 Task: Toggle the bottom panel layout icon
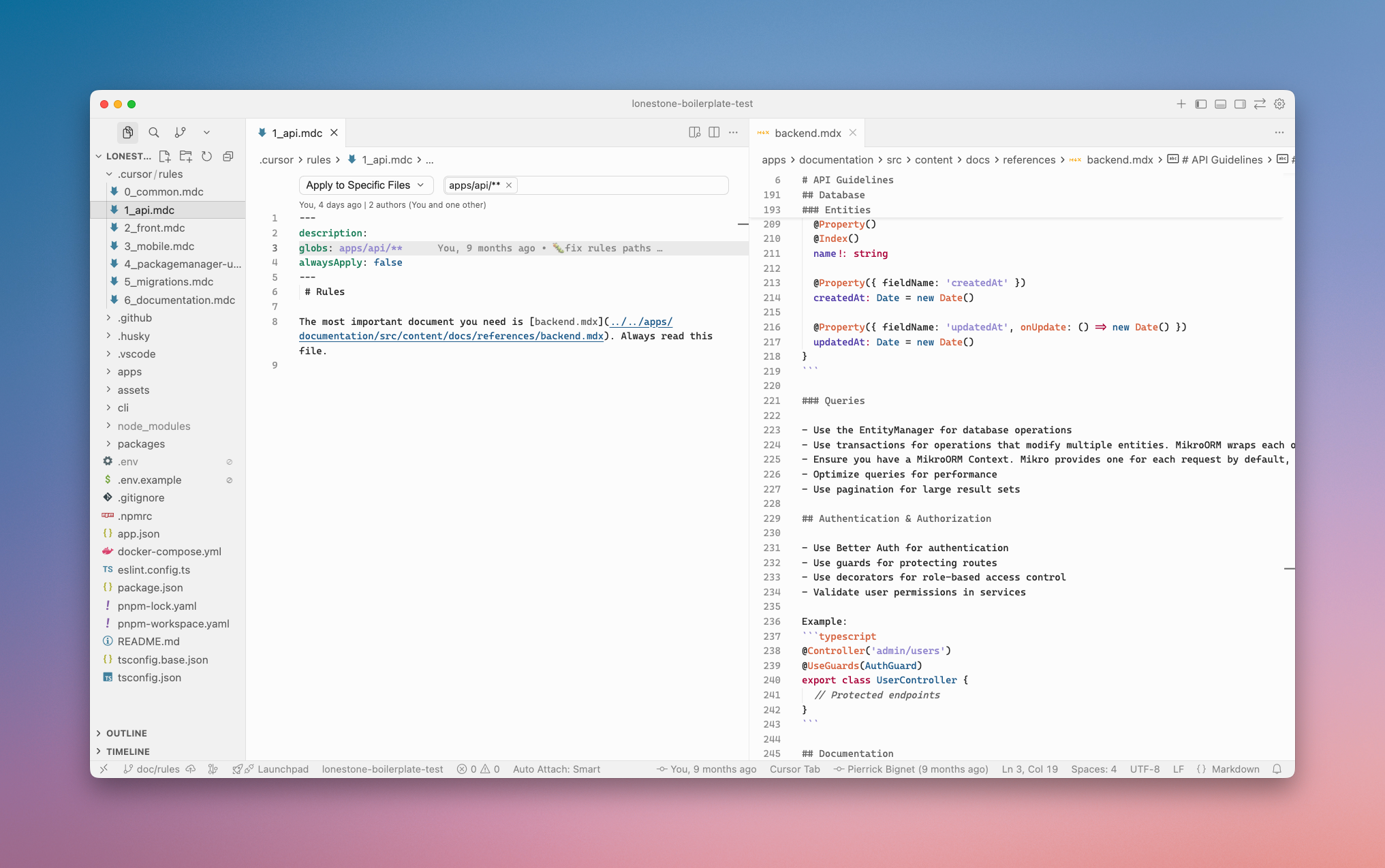pyautogui.click(x=1221, y=104)
